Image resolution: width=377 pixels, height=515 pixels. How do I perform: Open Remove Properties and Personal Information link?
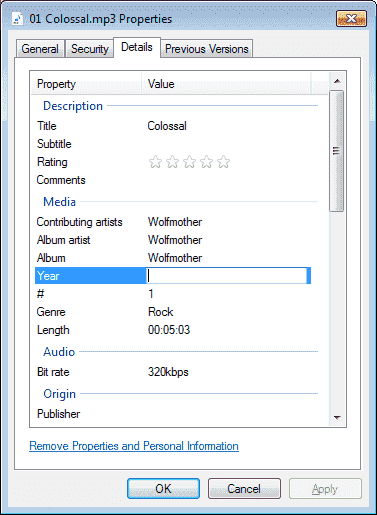pyautogui.click(x=134, y=446)
